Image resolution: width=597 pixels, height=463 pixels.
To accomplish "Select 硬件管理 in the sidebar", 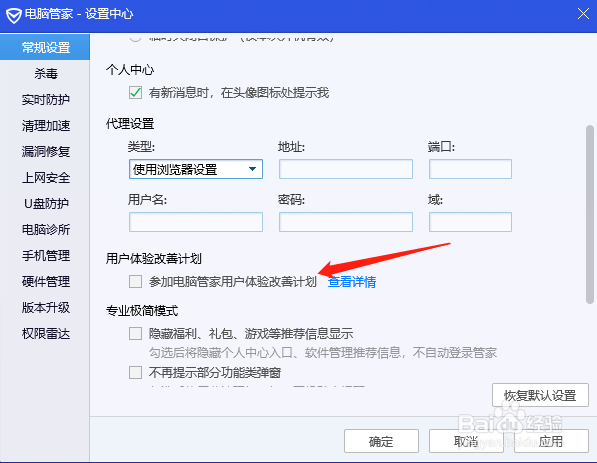I will point(45,281).
